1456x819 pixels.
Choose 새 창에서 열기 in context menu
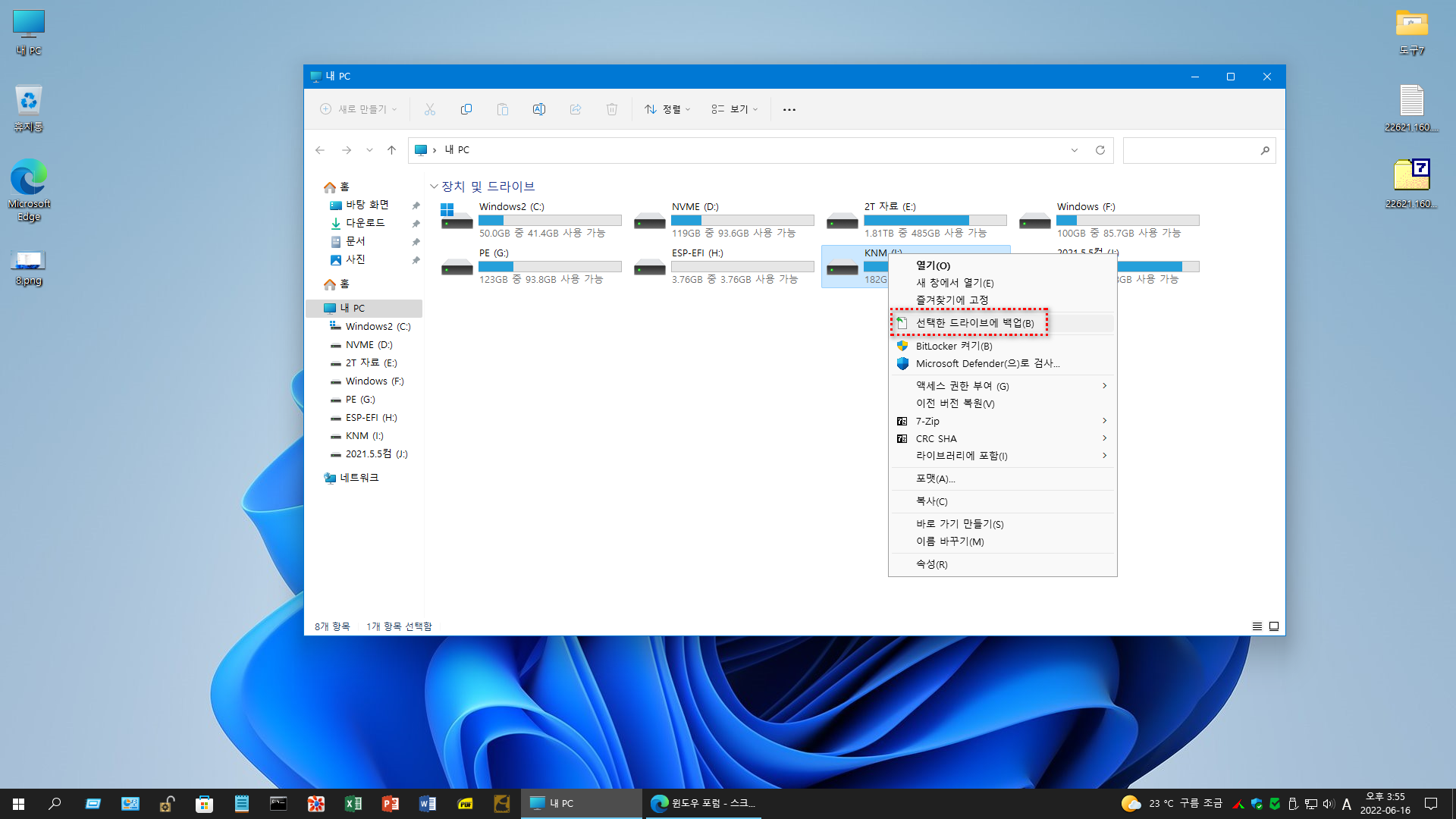[1003, 283]
